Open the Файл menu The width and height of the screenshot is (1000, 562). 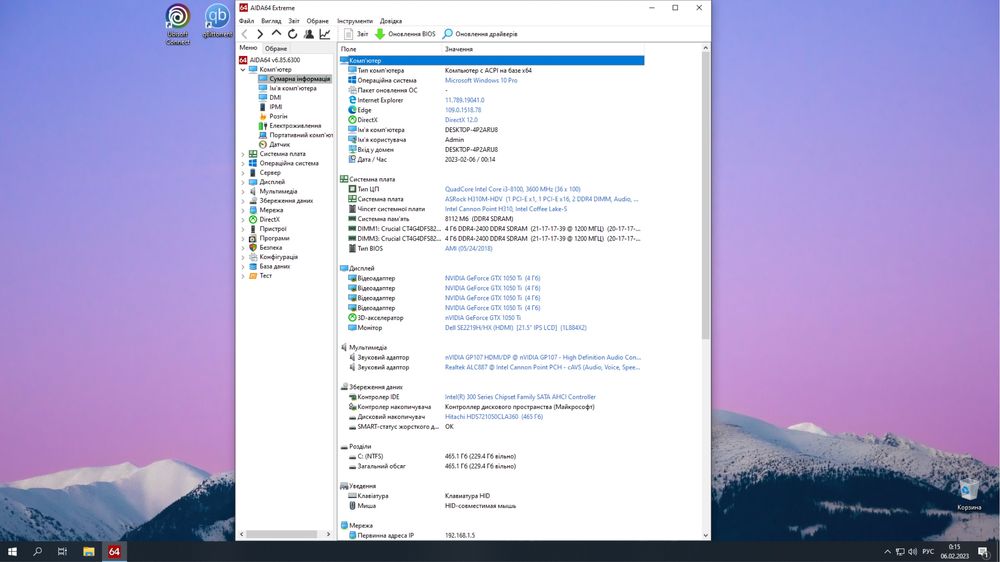click(246, 21)
